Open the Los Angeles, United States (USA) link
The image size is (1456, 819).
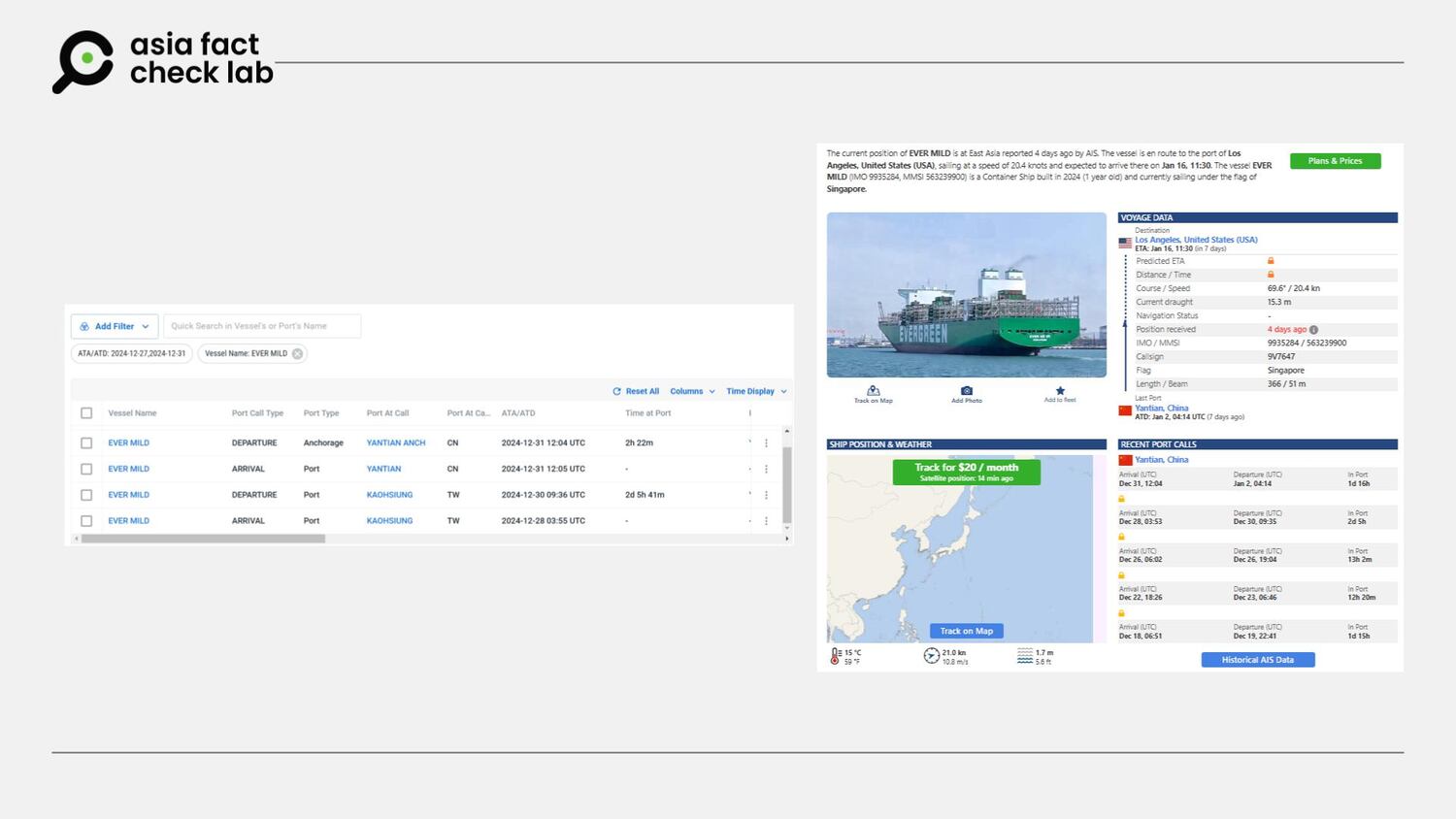coord(1196,240)
